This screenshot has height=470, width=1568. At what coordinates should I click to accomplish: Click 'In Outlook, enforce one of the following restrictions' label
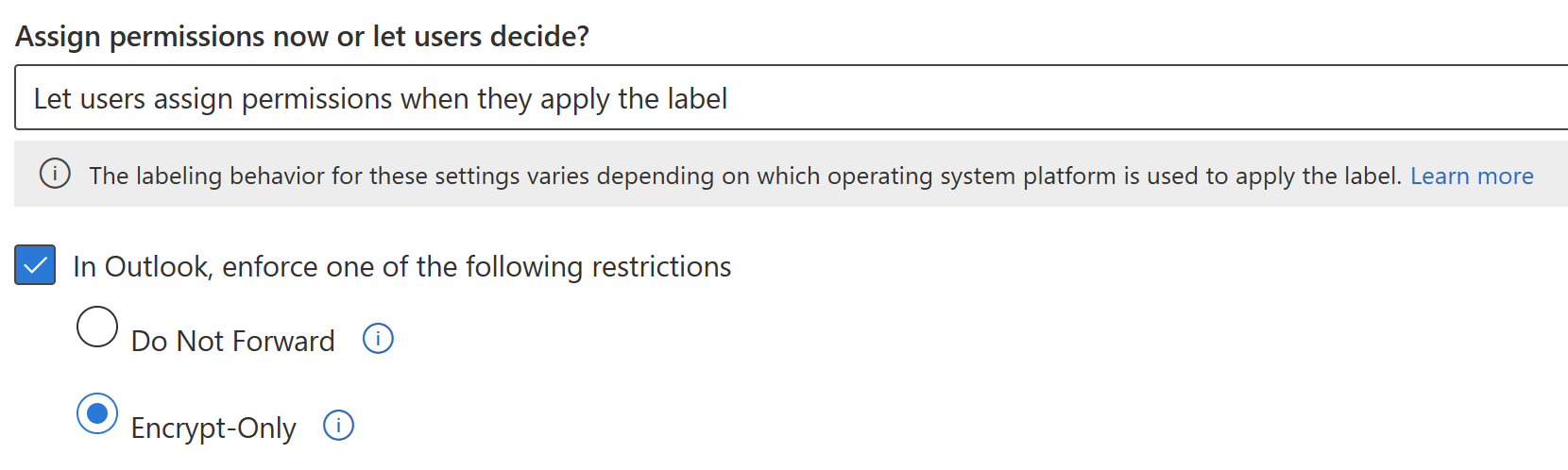click(x=401, y=266)
